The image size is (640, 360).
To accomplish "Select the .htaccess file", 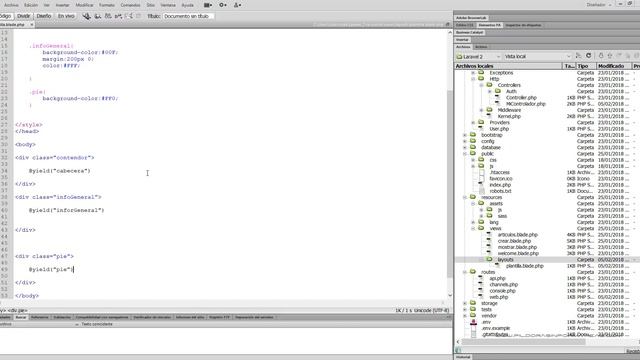I will (x=500, y=172).
